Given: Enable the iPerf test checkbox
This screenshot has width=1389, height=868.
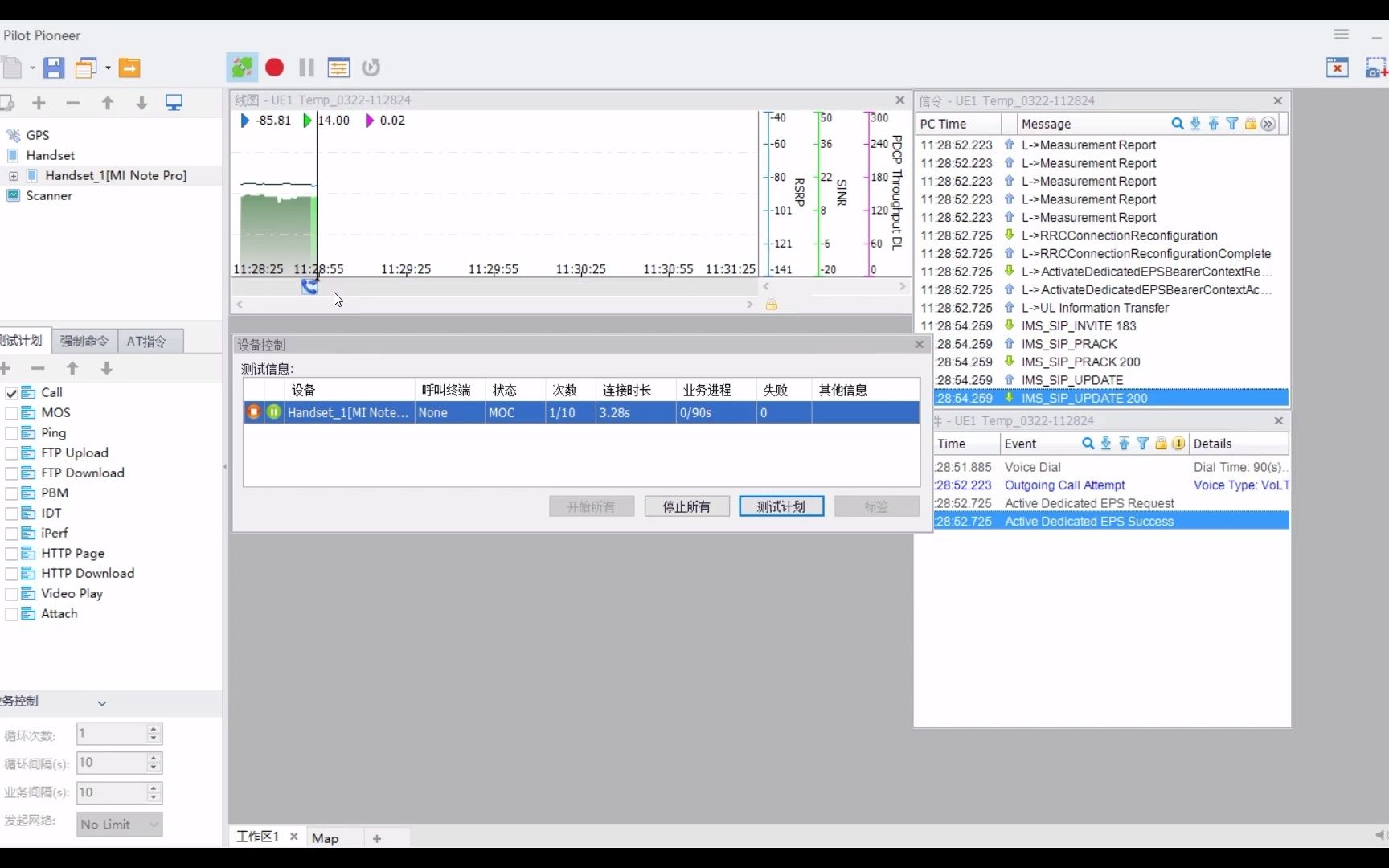Looking at the screenshot, I should (x=11, y=534).
